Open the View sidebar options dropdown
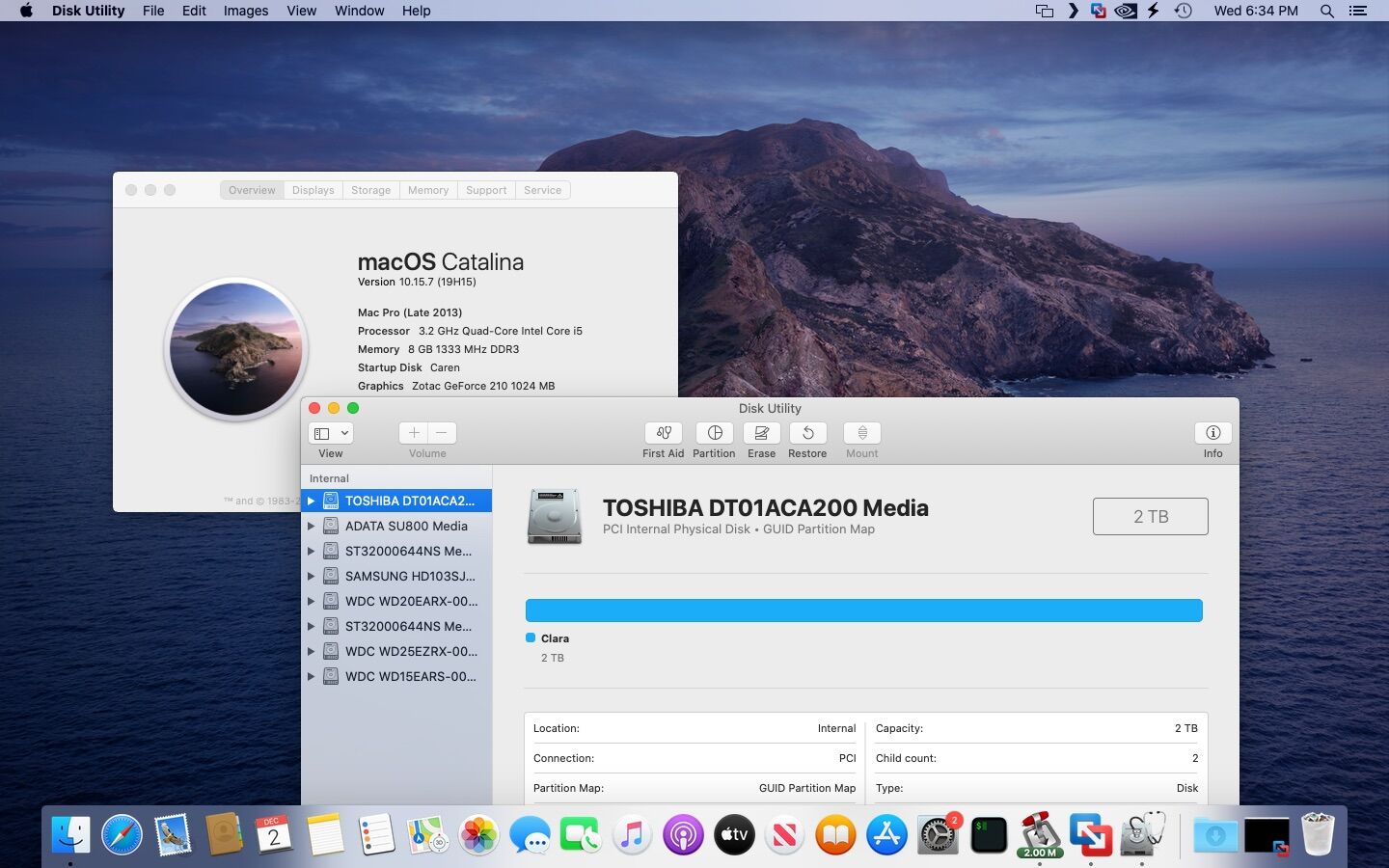The width and height of the screenshot is (1389, 868). click(x=331, y=433)
